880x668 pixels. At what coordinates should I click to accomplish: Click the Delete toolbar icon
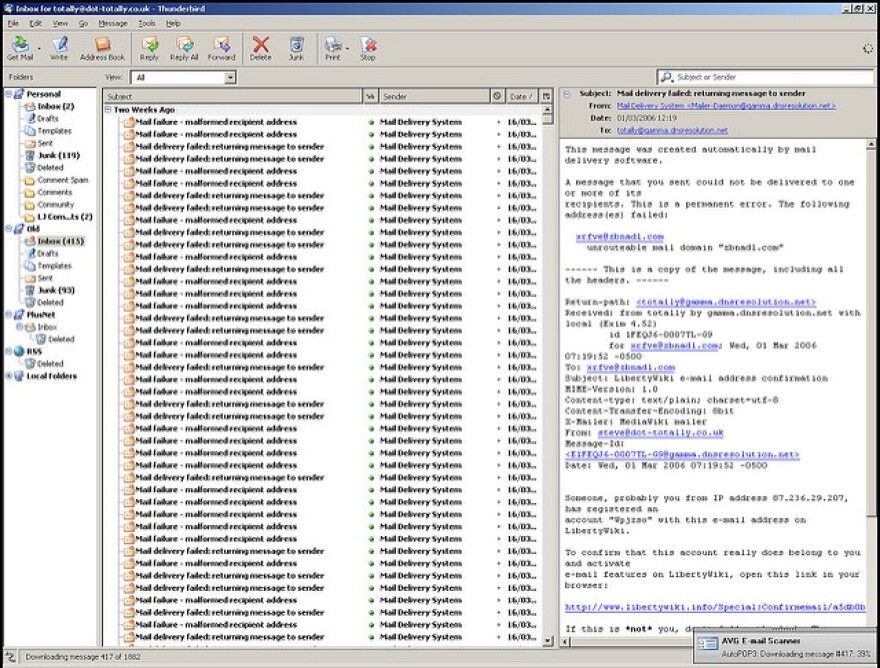pyautogui.click(x=260, y=48)
